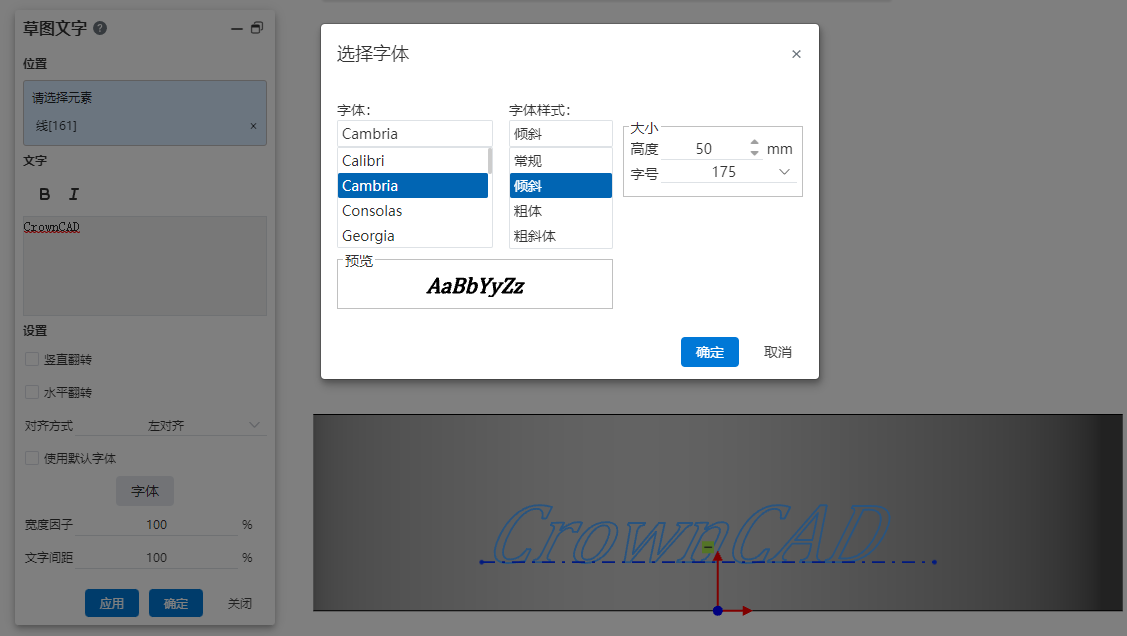Open help for 草图文字 panel
Viewport: 1127px width, 636px height.
coord(101,28)
